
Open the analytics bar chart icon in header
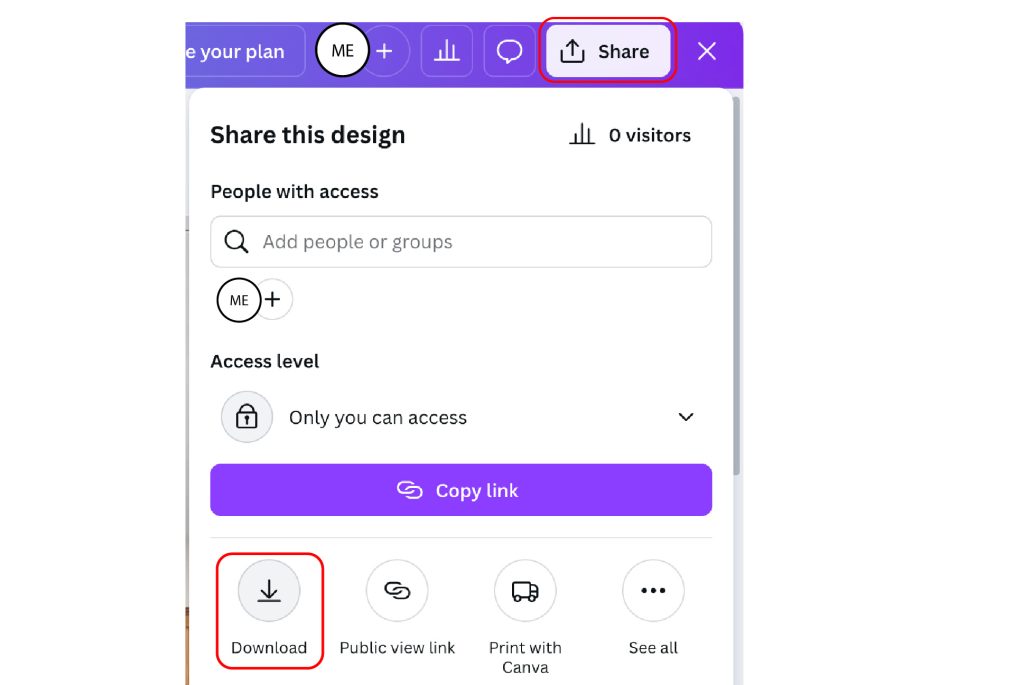pos(447,51)
